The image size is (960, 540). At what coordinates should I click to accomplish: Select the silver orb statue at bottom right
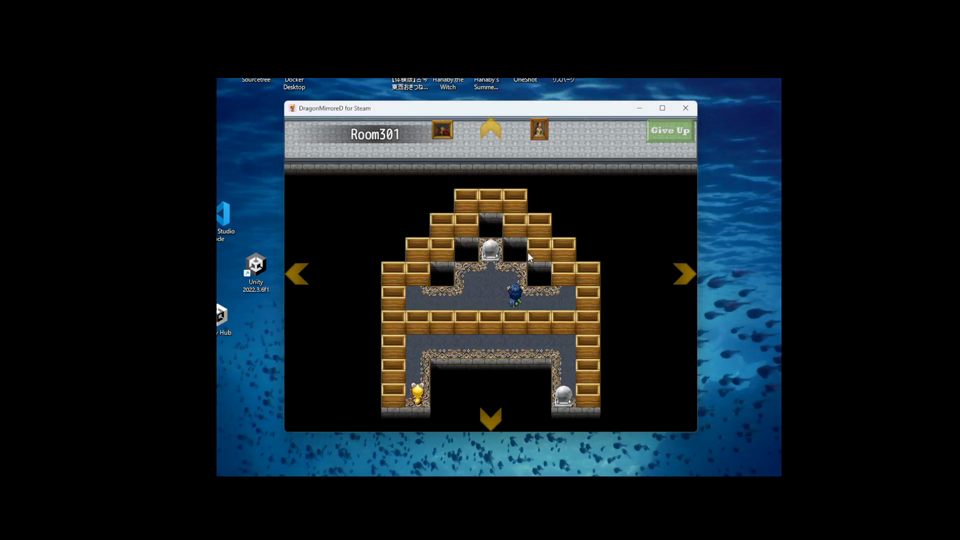[563, 396]
